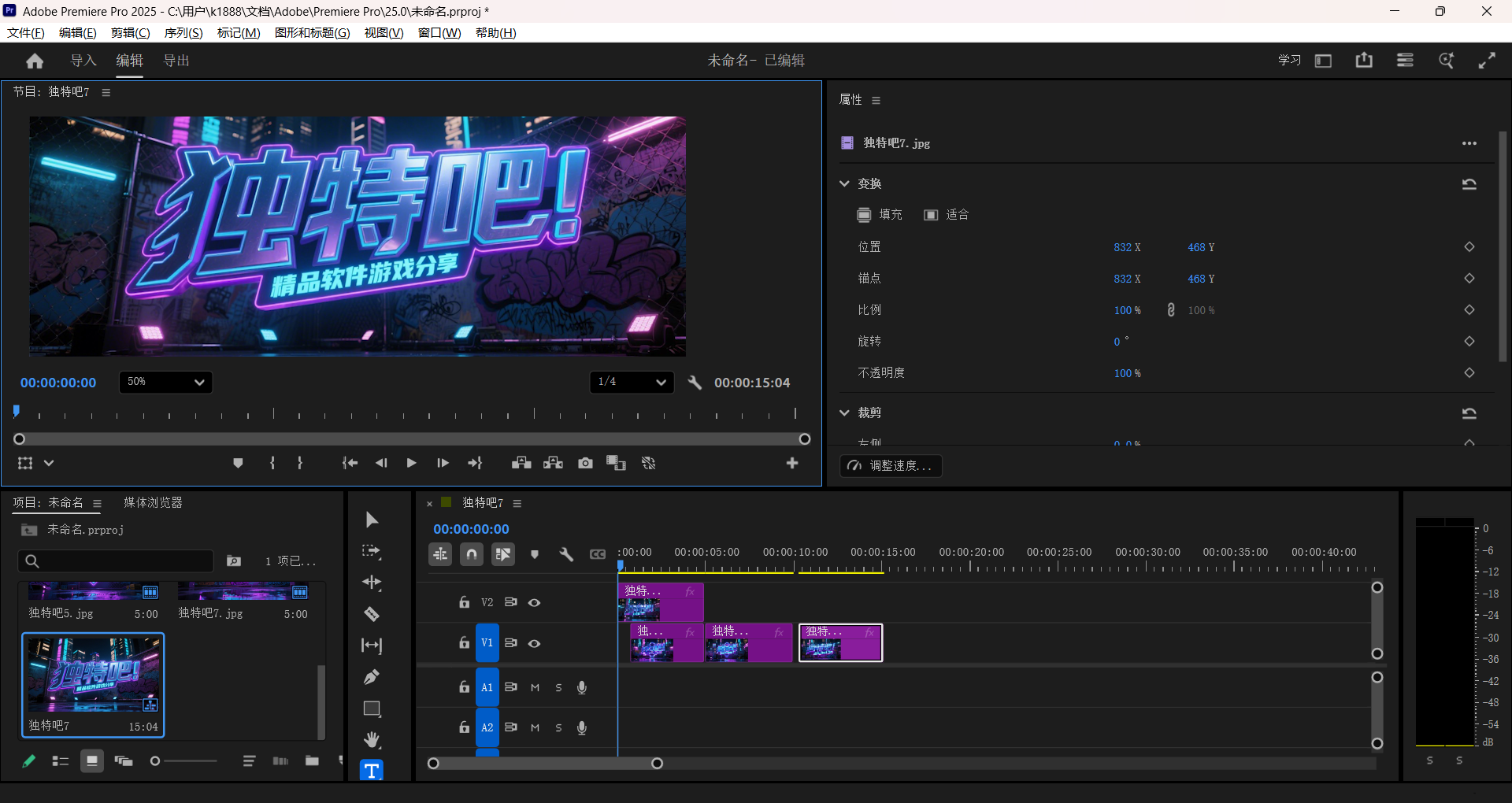Click the Export Frame camera icon
1512x803 pixels.
pos(585,463)
